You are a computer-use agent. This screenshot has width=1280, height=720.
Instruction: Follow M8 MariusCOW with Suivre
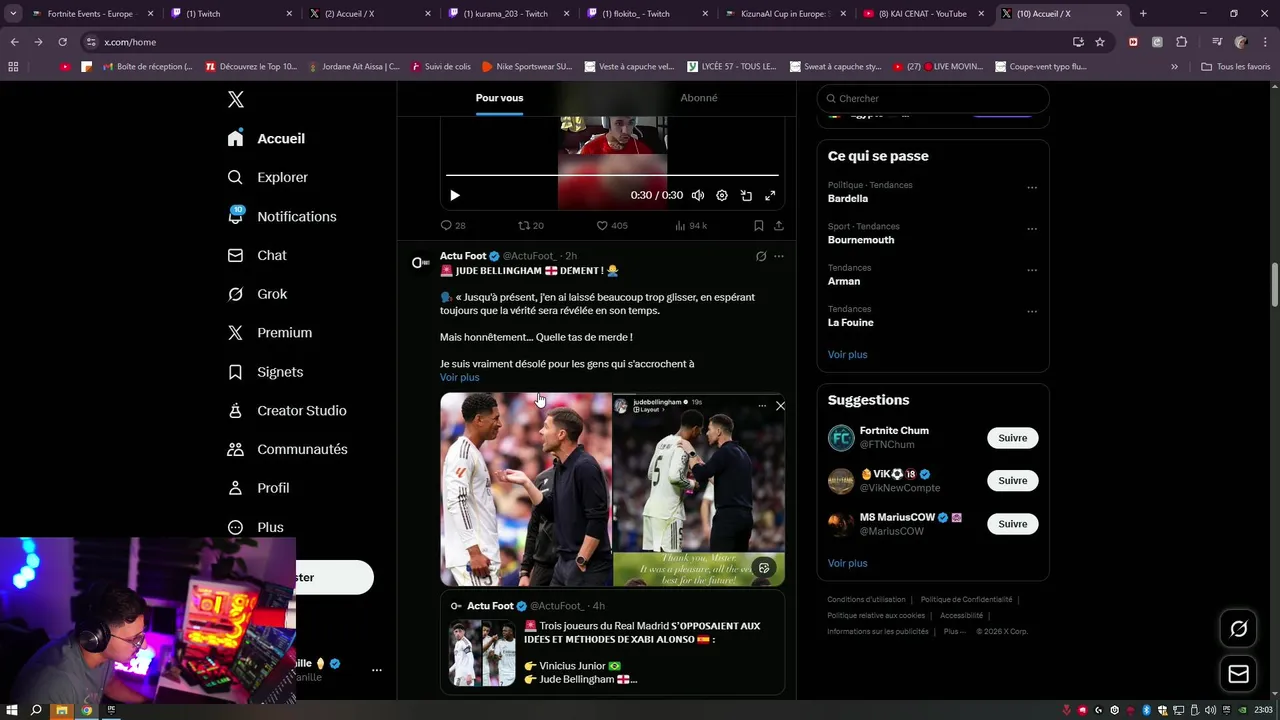[x=1012, y=524]
